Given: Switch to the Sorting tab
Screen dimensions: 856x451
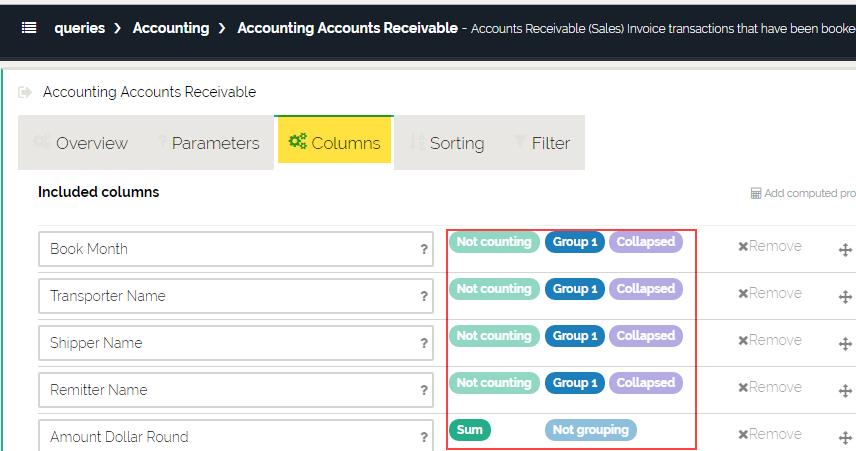Looking at the screenshot, I should tap(446, 143).
